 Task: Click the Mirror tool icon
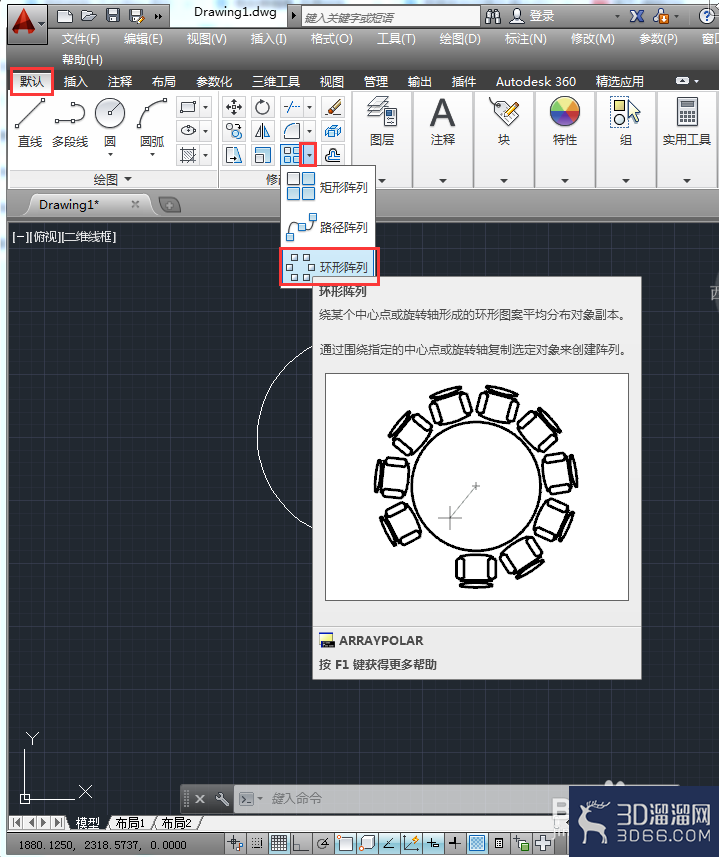[262, 131]
